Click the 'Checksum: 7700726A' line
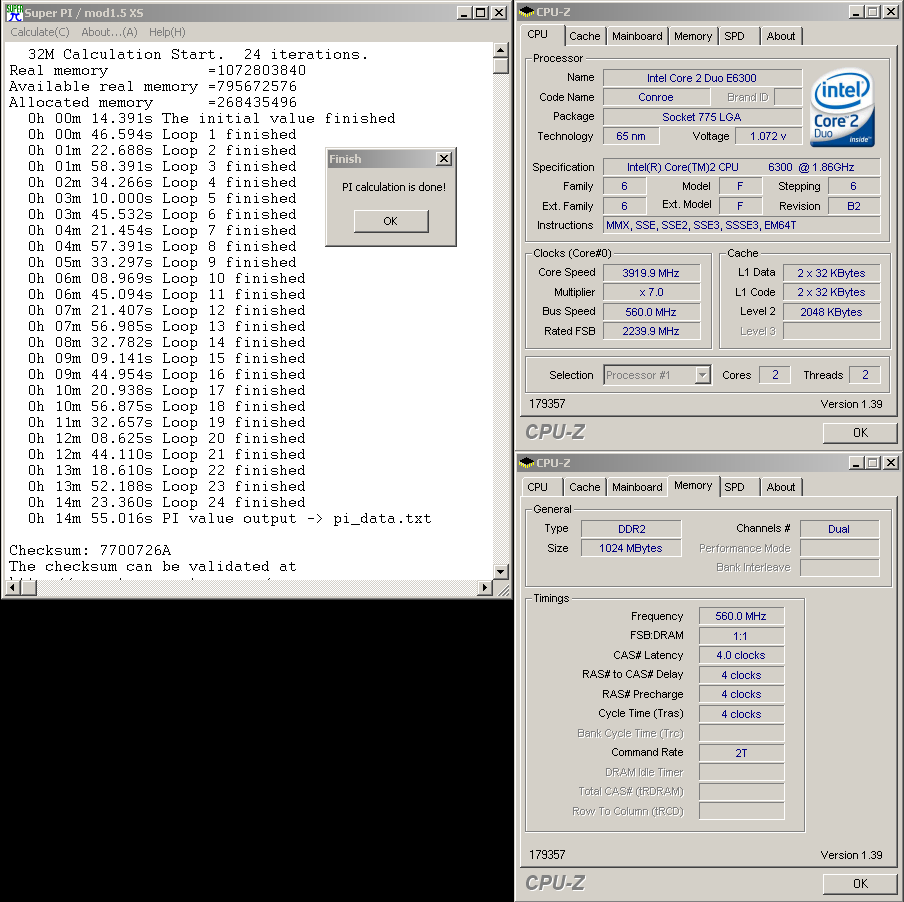 coord(90,550)
